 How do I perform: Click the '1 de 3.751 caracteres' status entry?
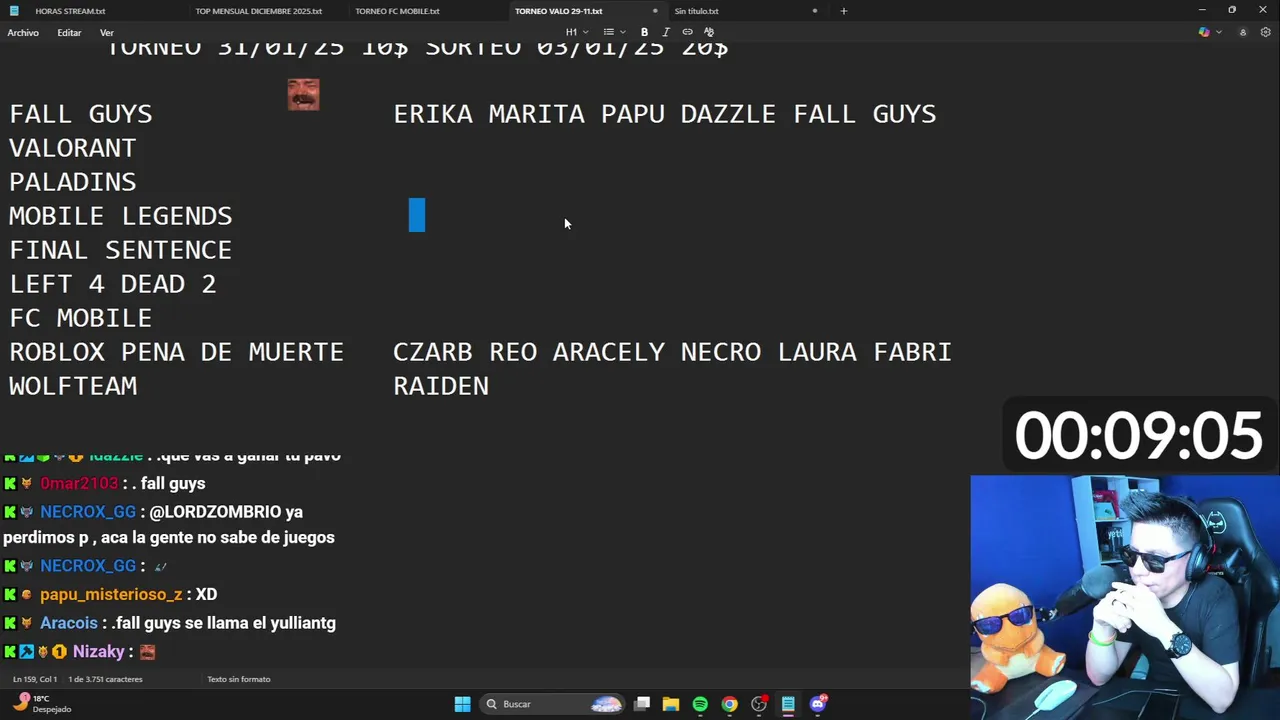pyautogui.click(x=105, y=679)
